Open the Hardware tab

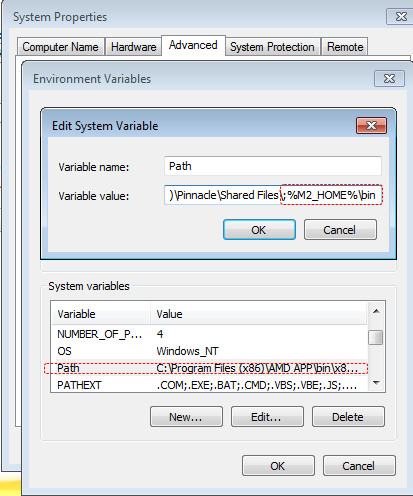tap(133, 47)
